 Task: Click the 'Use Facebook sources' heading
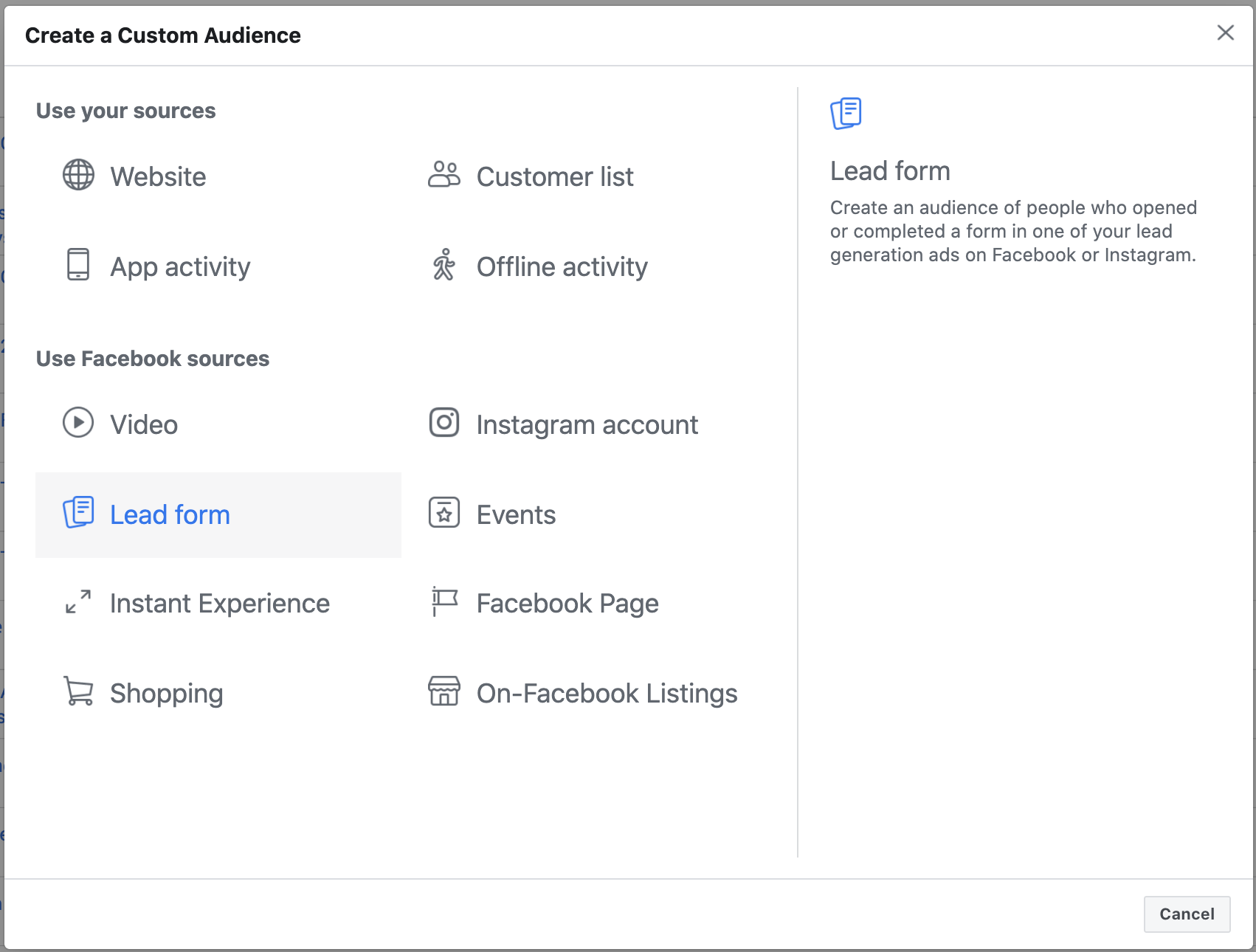click(x=153, y=359)
